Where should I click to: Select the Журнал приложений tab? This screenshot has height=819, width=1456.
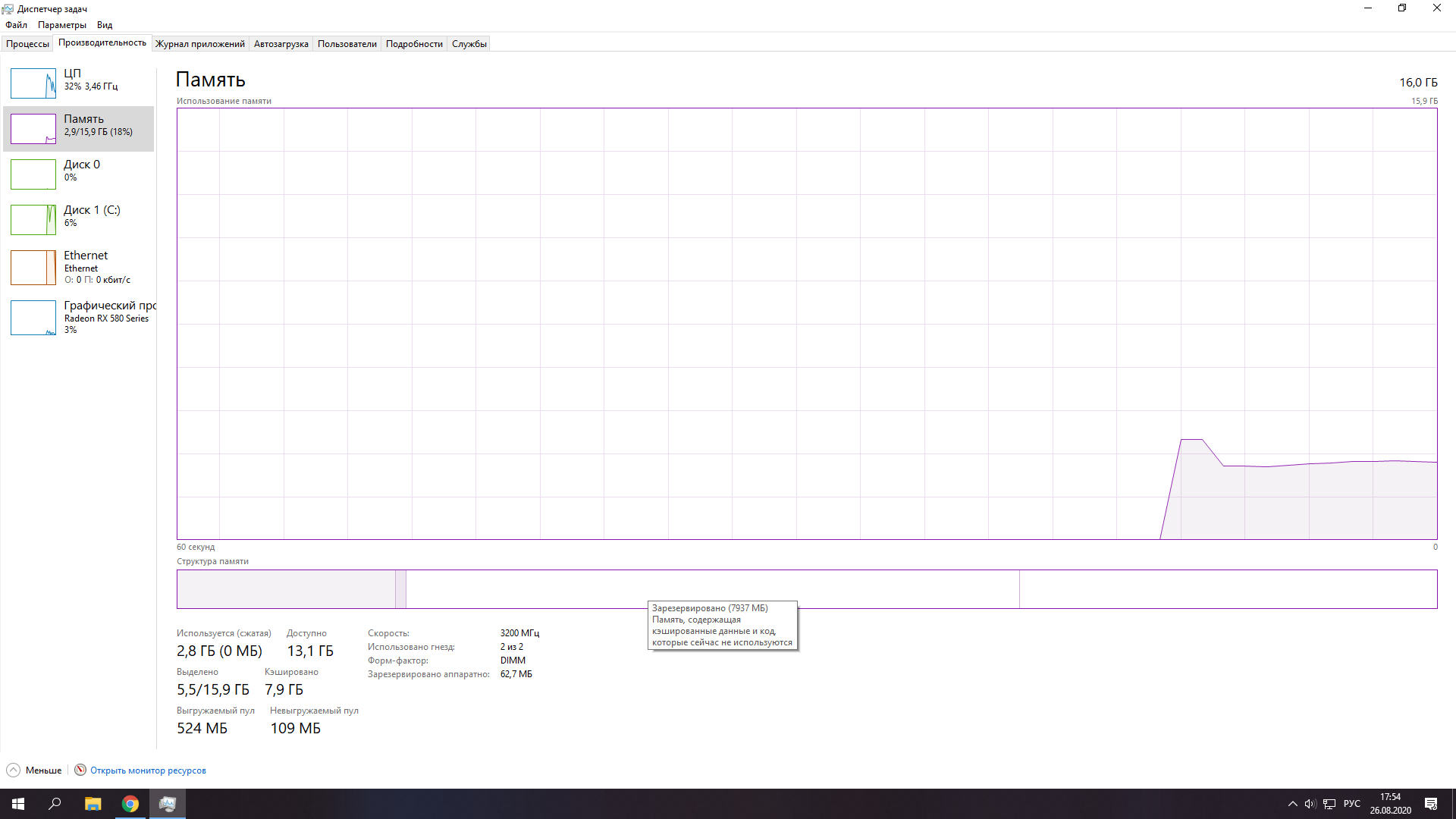200,43
